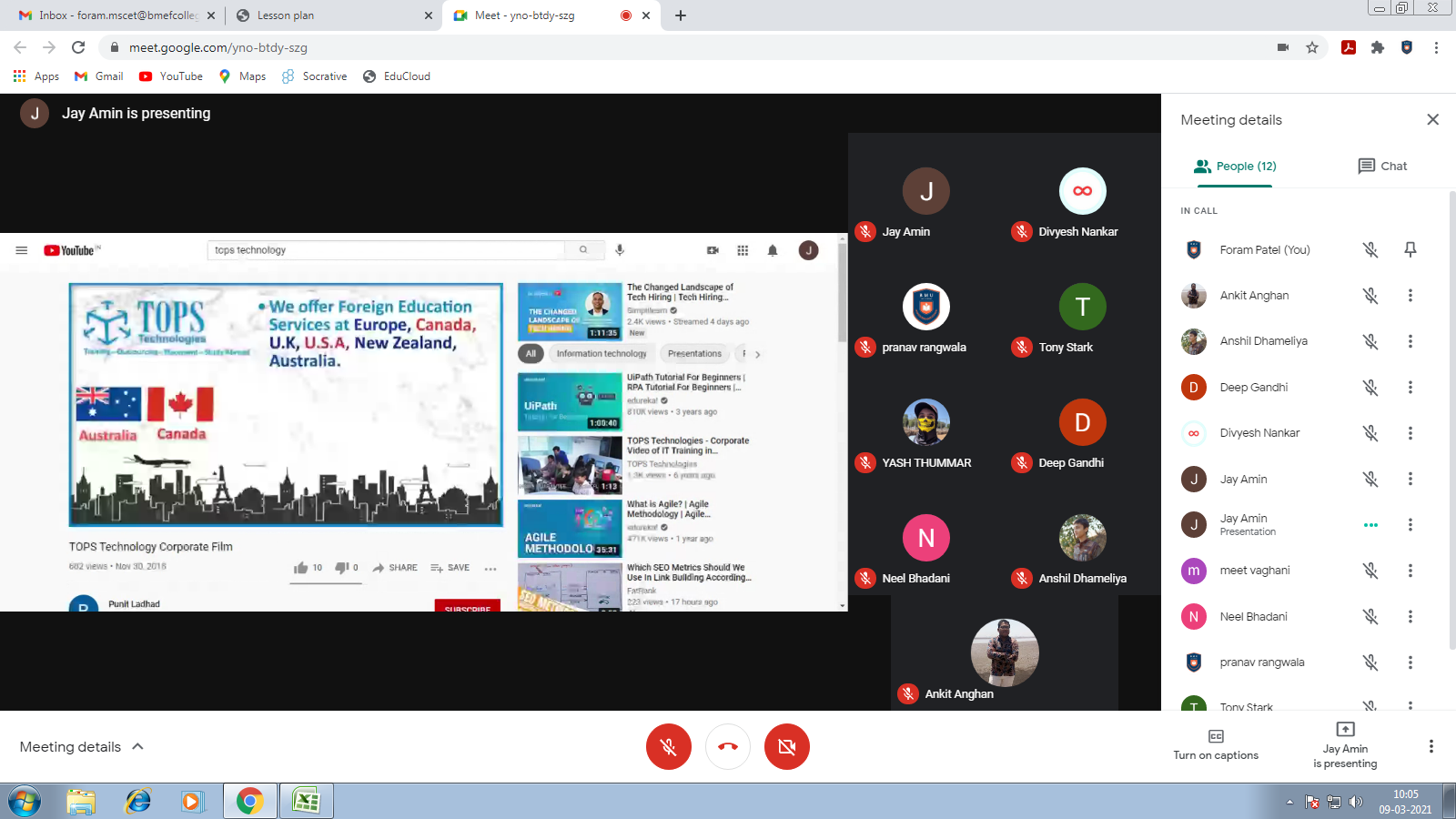Viewport: 1456px width, 819px height.
Task: Mute icon next to Foram Patel (You)
Action: [1370, 249]
